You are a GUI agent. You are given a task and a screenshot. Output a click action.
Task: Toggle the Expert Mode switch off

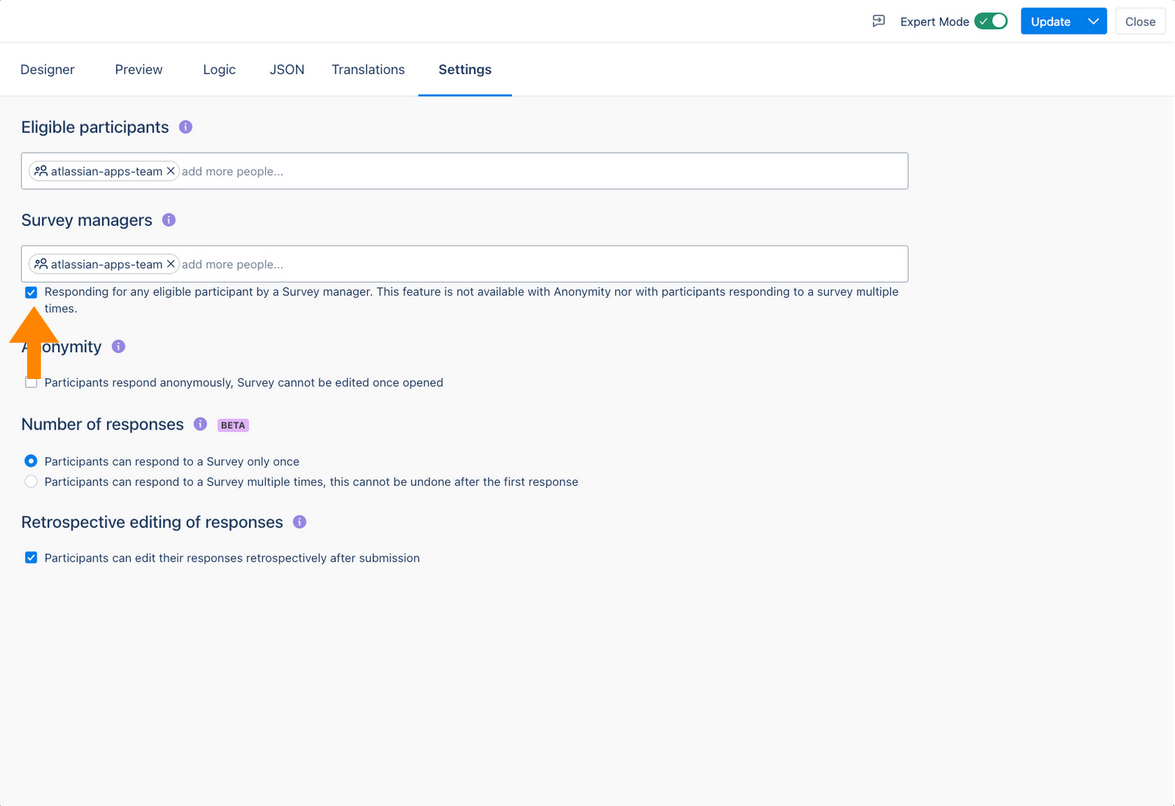991,21
